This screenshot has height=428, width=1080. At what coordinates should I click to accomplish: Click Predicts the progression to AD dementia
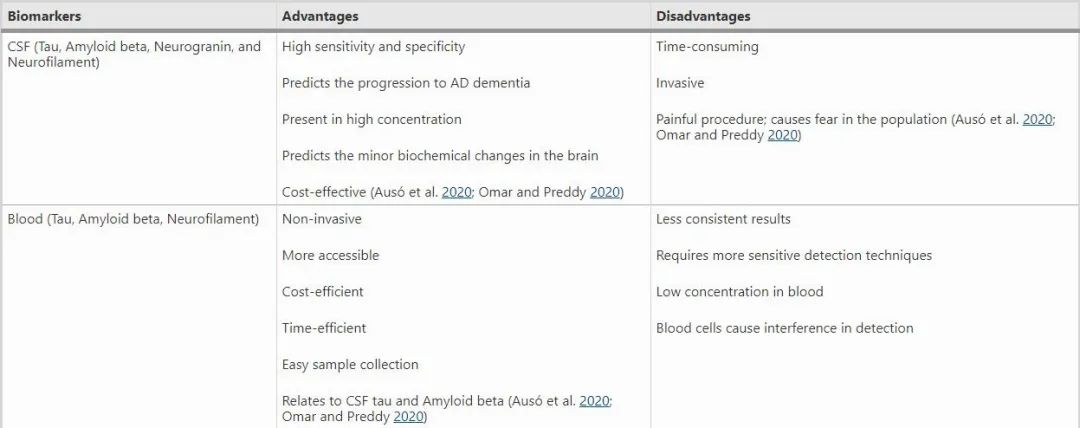[406, 83]
